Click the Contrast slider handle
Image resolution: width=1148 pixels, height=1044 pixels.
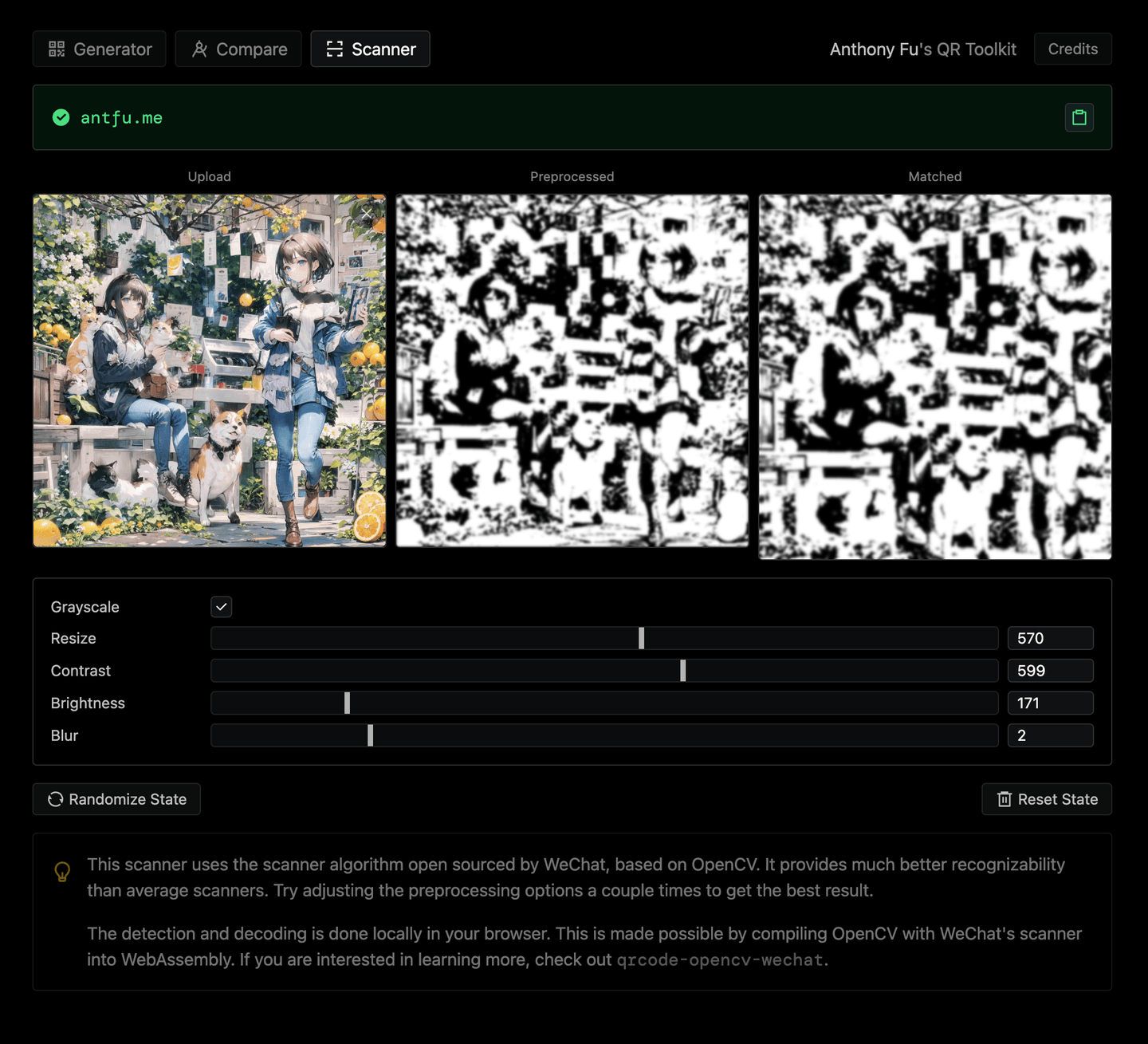[683, 671]
